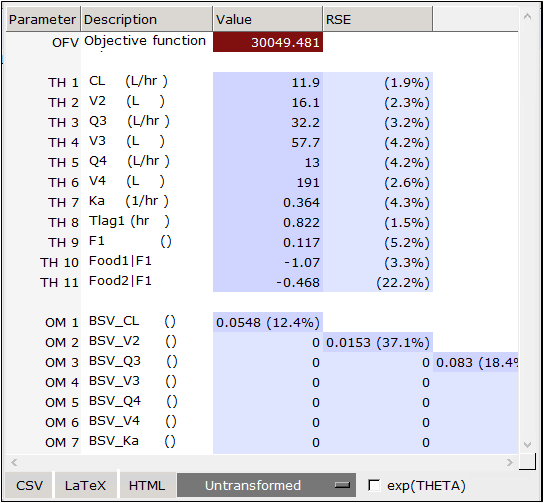Image resolution: width=544 pixels, height=503 pixels.
Task: Click the BSV_Q3 cell 0.083
Action: [476, 363]
